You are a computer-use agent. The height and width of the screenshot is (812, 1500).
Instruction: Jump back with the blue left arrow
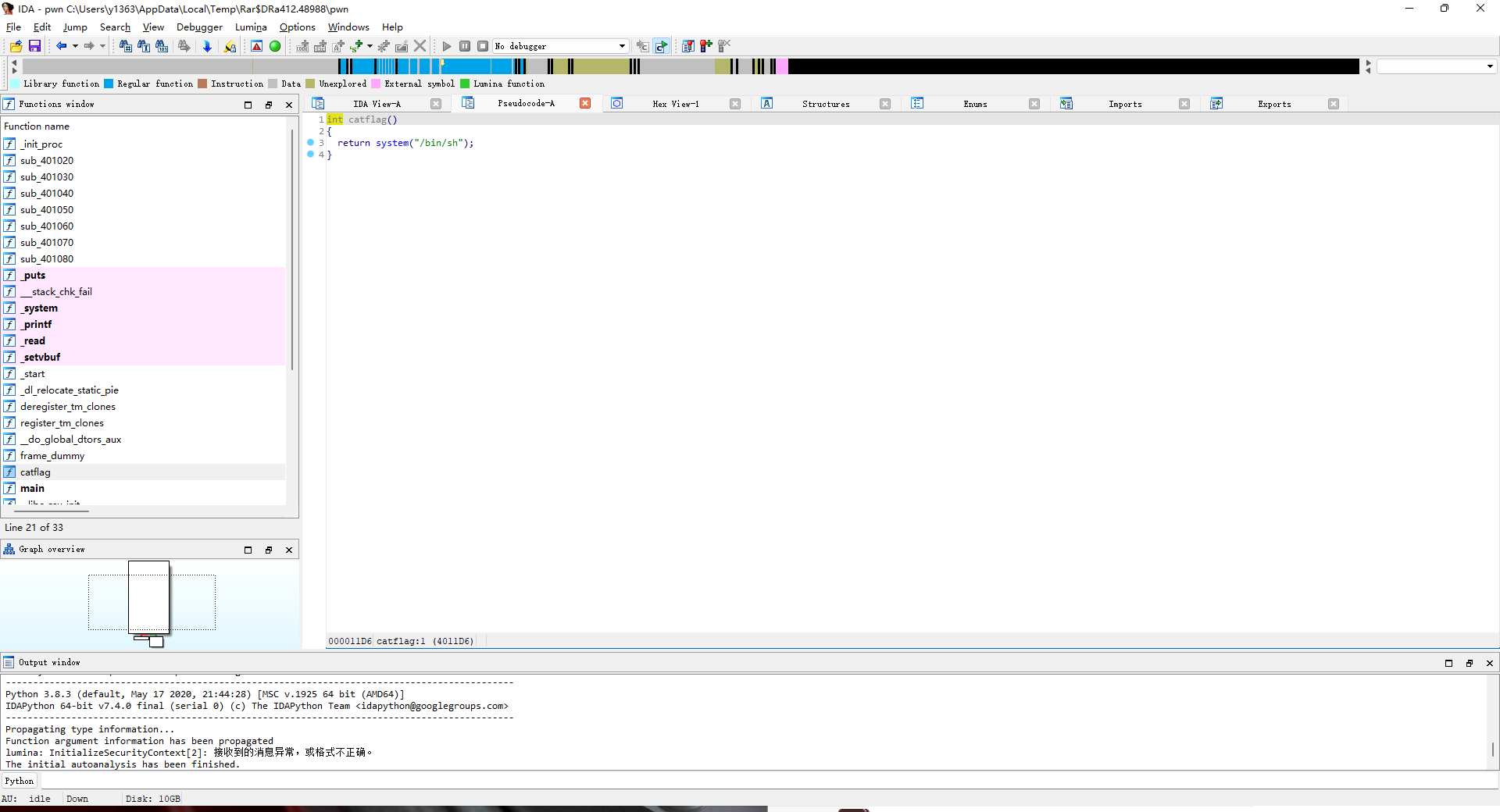[61, 46]
